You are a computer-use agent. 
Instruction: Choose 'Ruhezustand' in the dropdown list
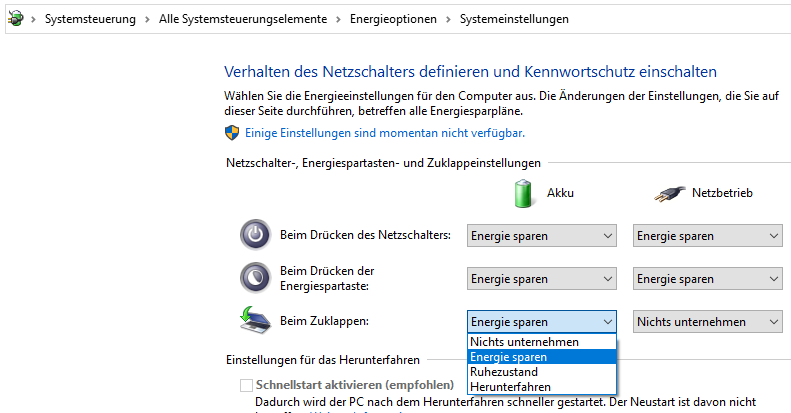504,371
